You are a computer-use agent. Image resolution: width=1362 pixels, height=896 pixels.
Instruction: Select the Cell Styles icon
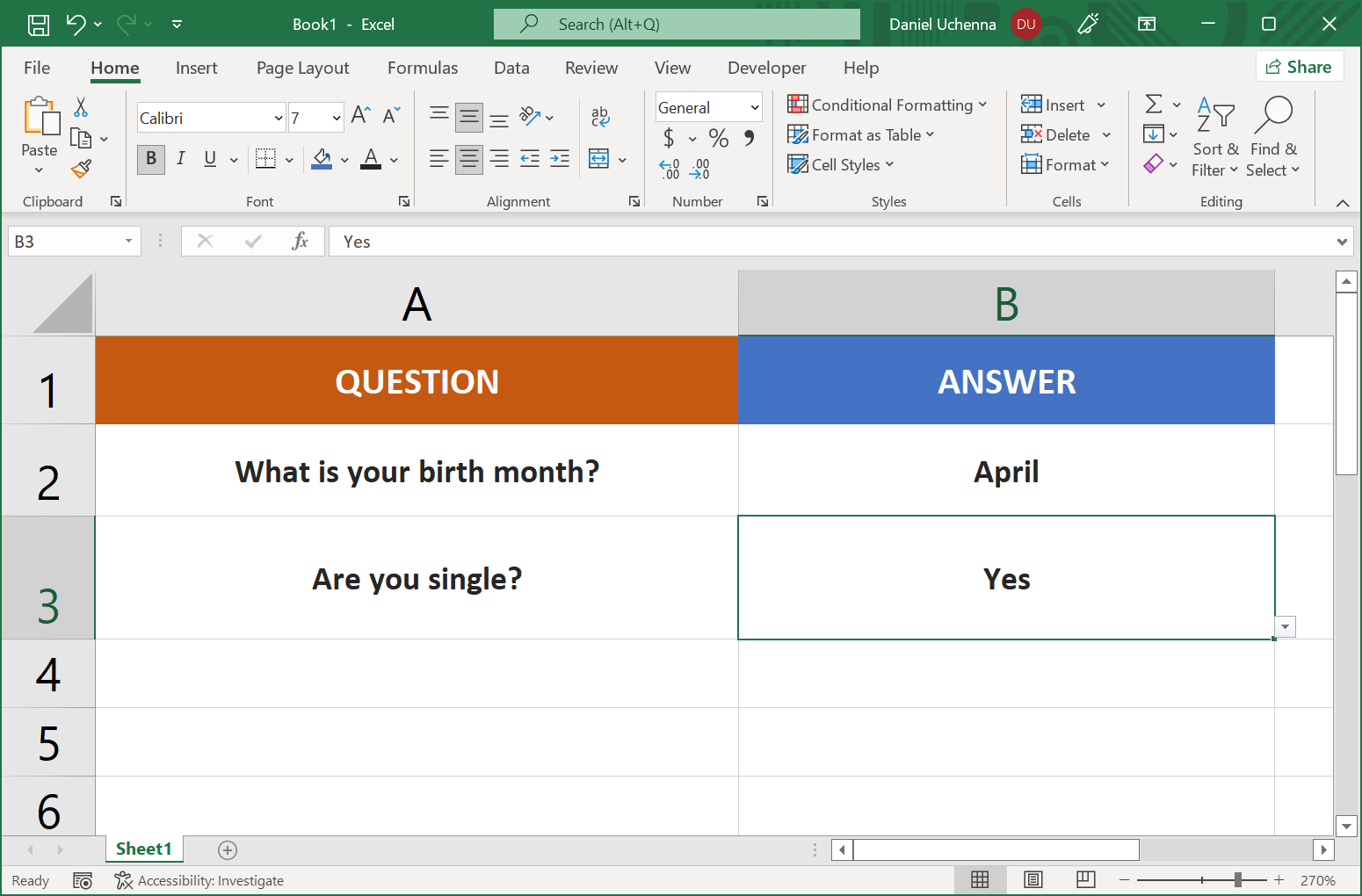pyautogui.click(x=798, y=164)
